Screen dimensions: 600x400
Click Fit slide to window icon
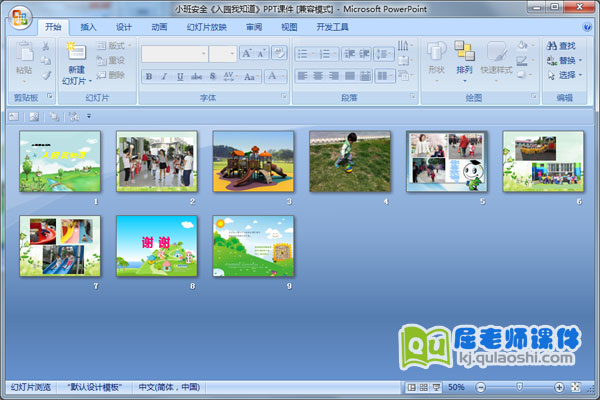coord(576,387)
